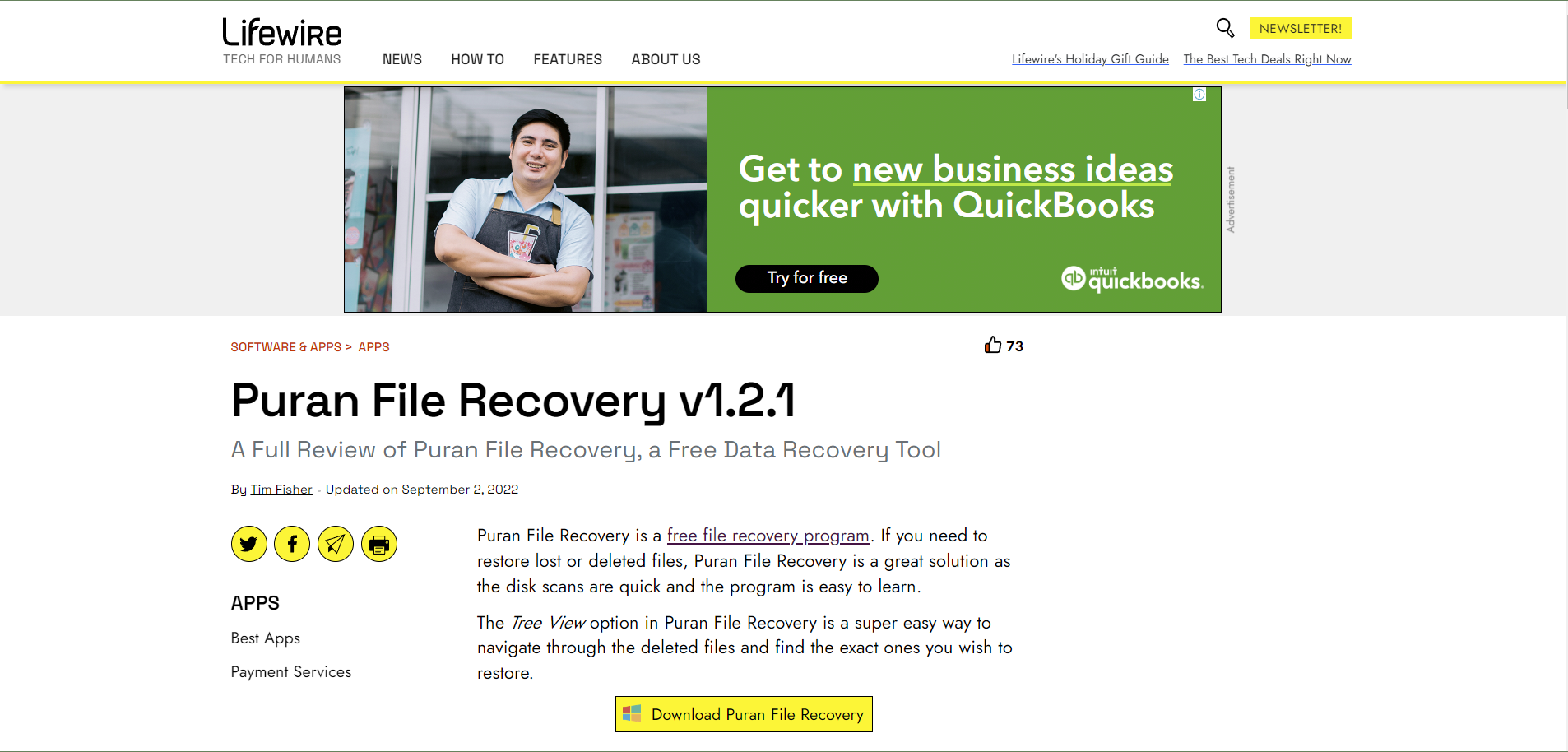Viewport: 1568px width, 752px height.
Task: Click QuickBooks logo in ad
Action: 1132,279
